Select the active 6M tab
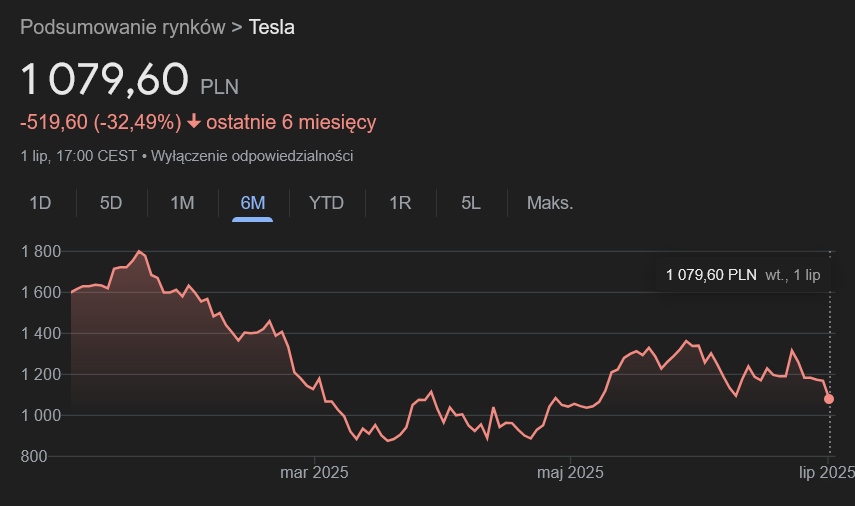855x506 pixels. click(253, 203)
